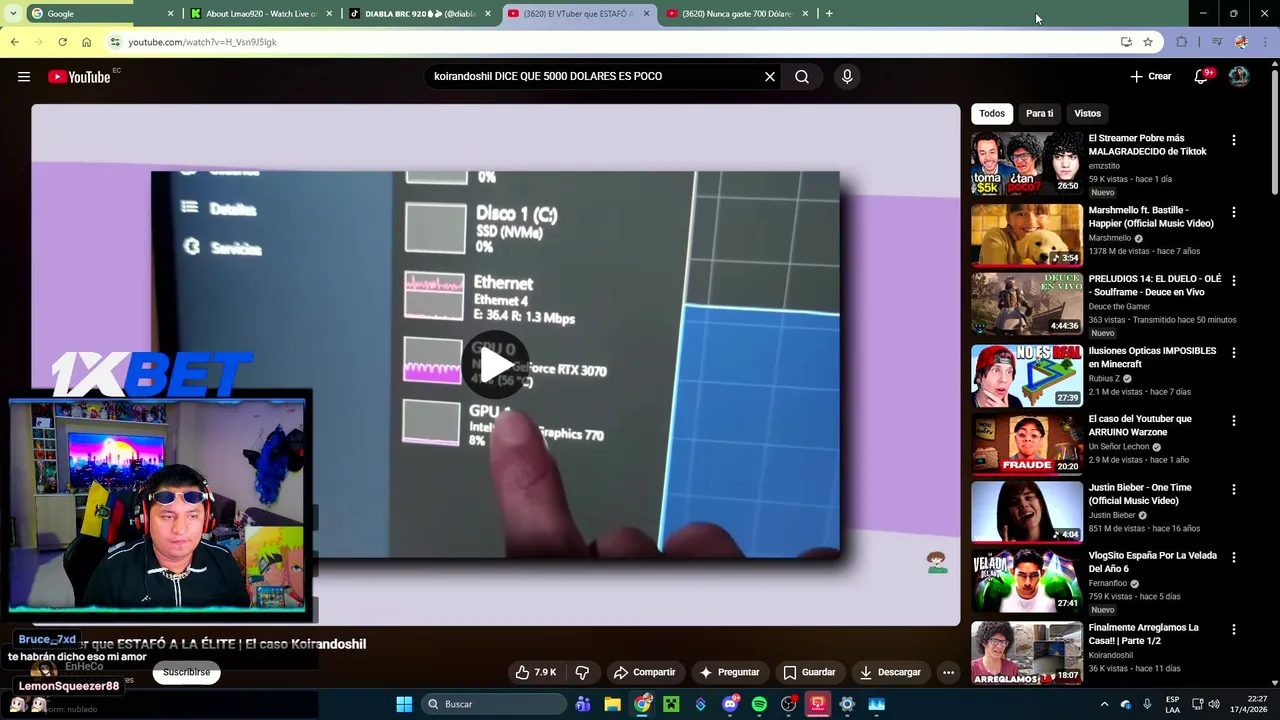
Task: Open the YouTube account avatar menu
Action: 1239,77
